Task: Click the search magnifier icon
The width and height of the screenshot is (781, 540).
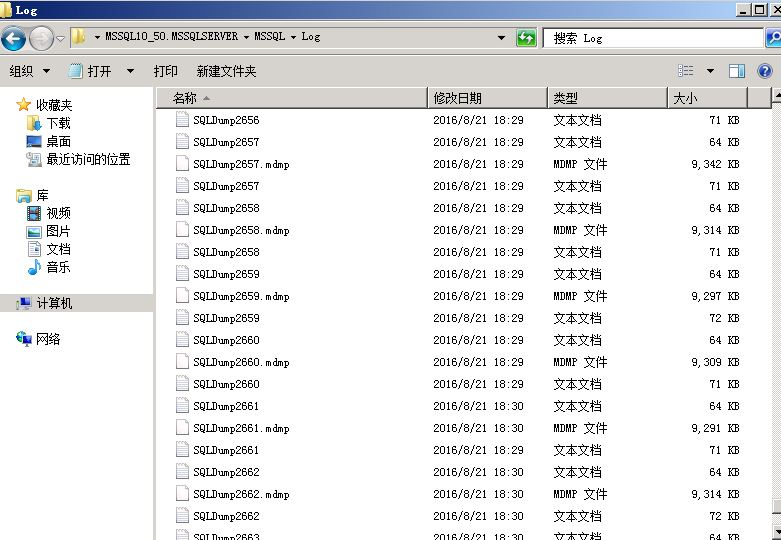Action: 774,38
